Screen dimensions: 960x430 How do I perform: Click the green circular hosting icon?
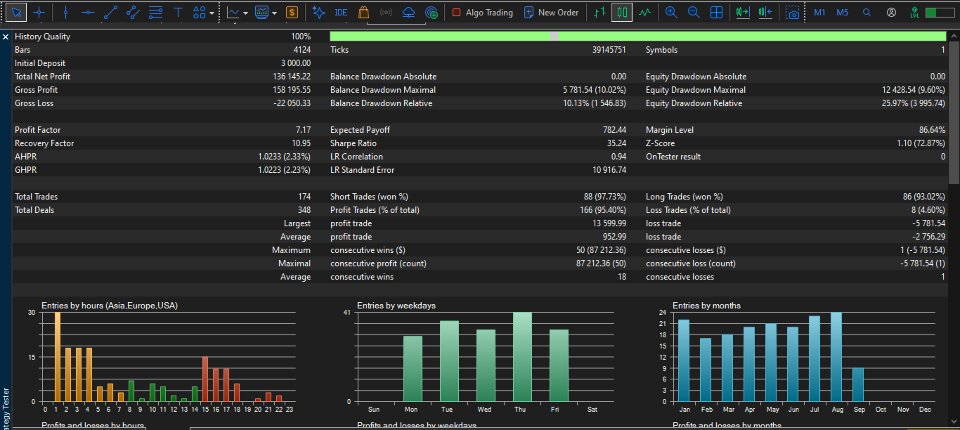pos(431,13)
